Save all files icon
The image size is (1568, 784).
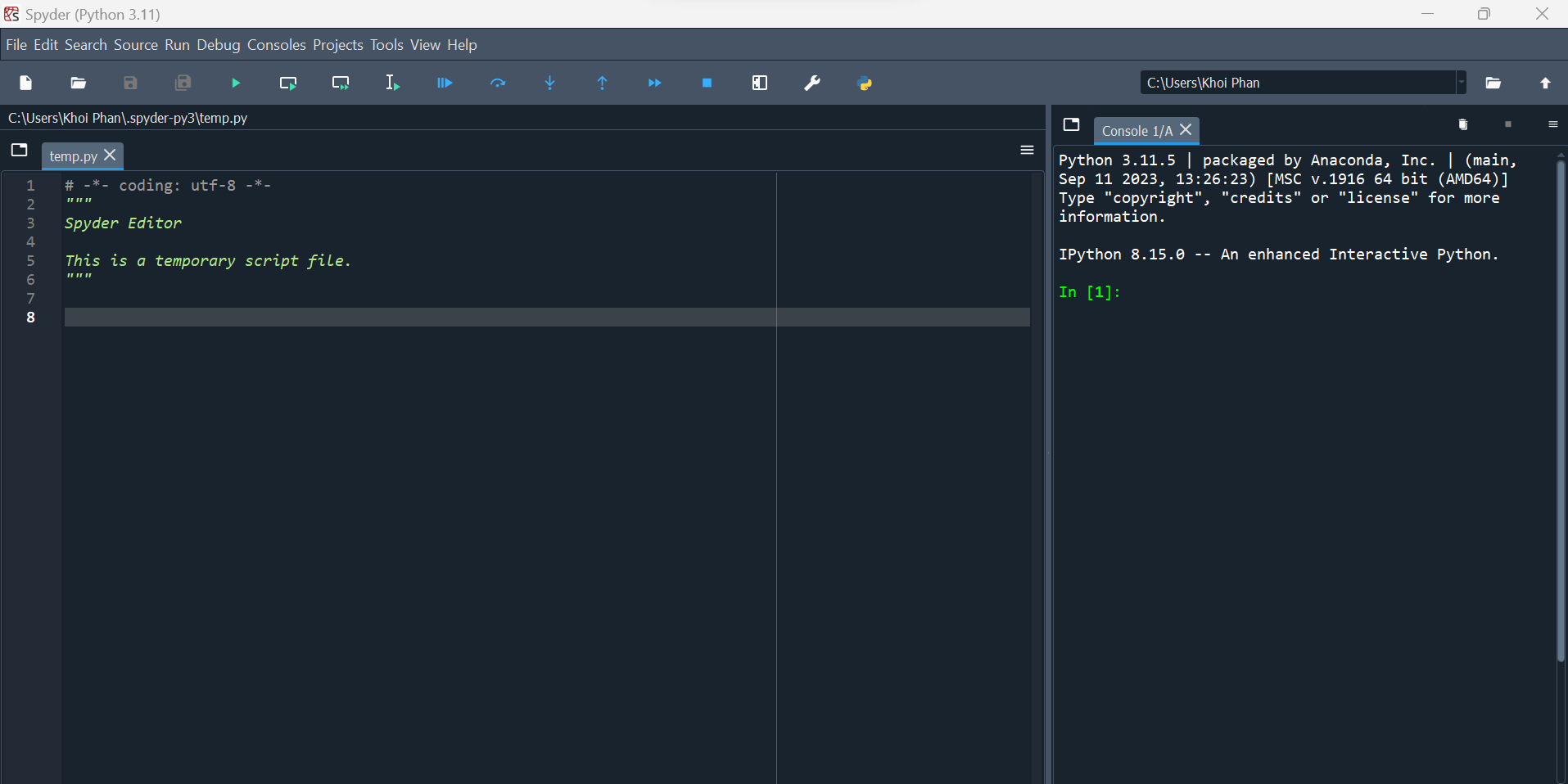click(183, 83)
